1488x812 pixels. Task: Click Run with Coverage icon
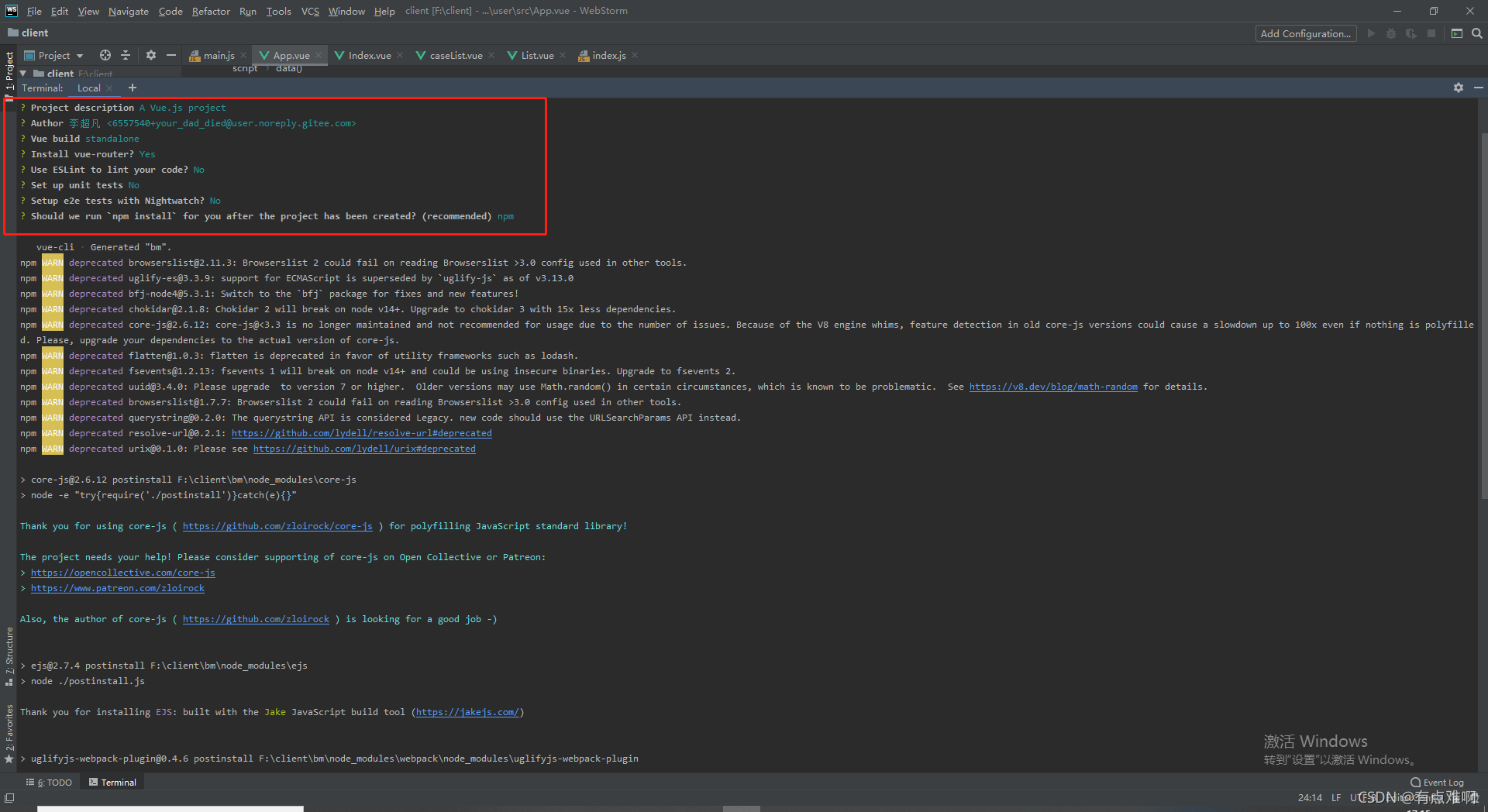coord(1411,33)
